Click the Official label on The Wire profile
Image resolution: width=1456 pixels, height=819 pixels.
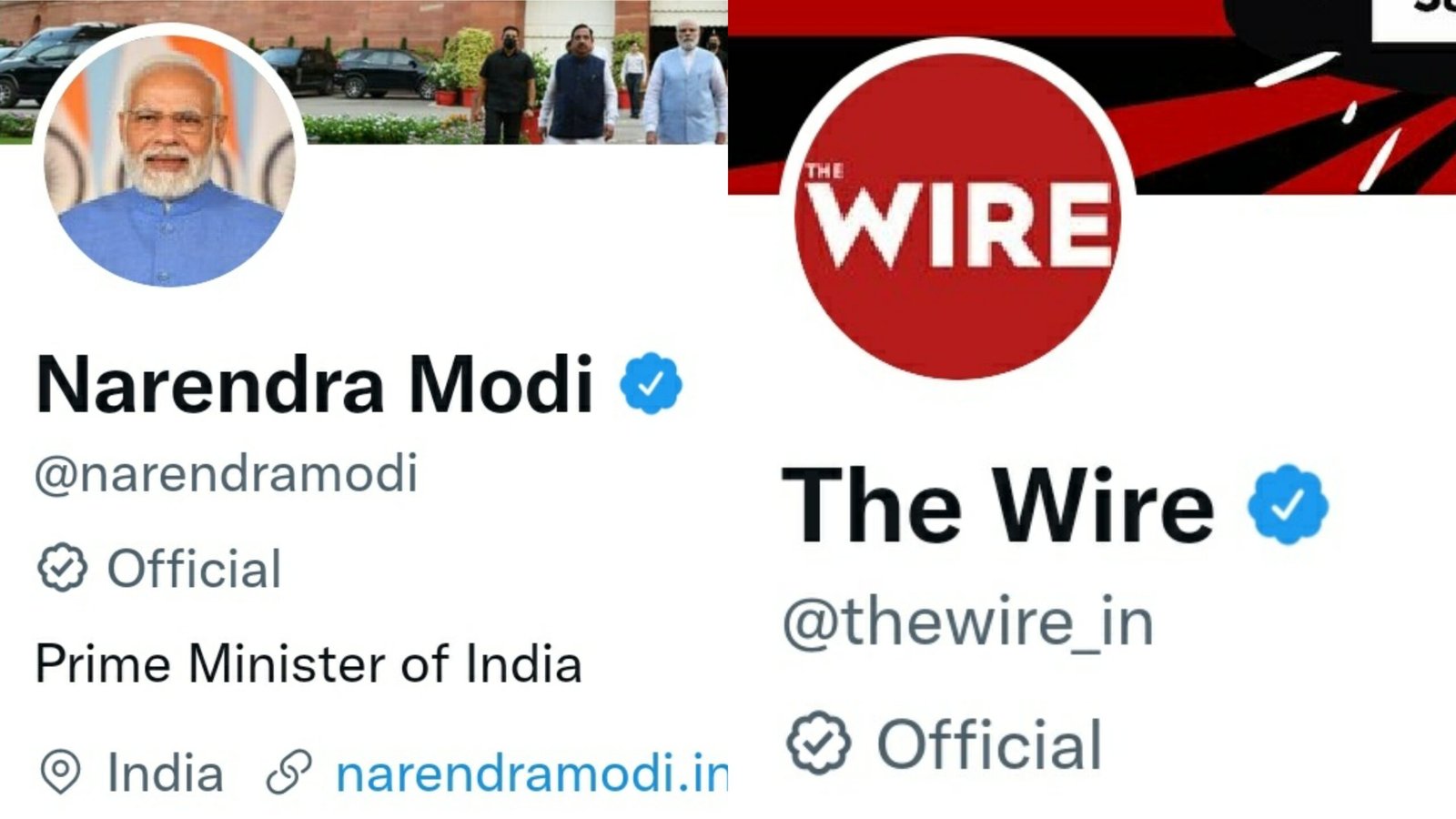[x=989, y=744]
